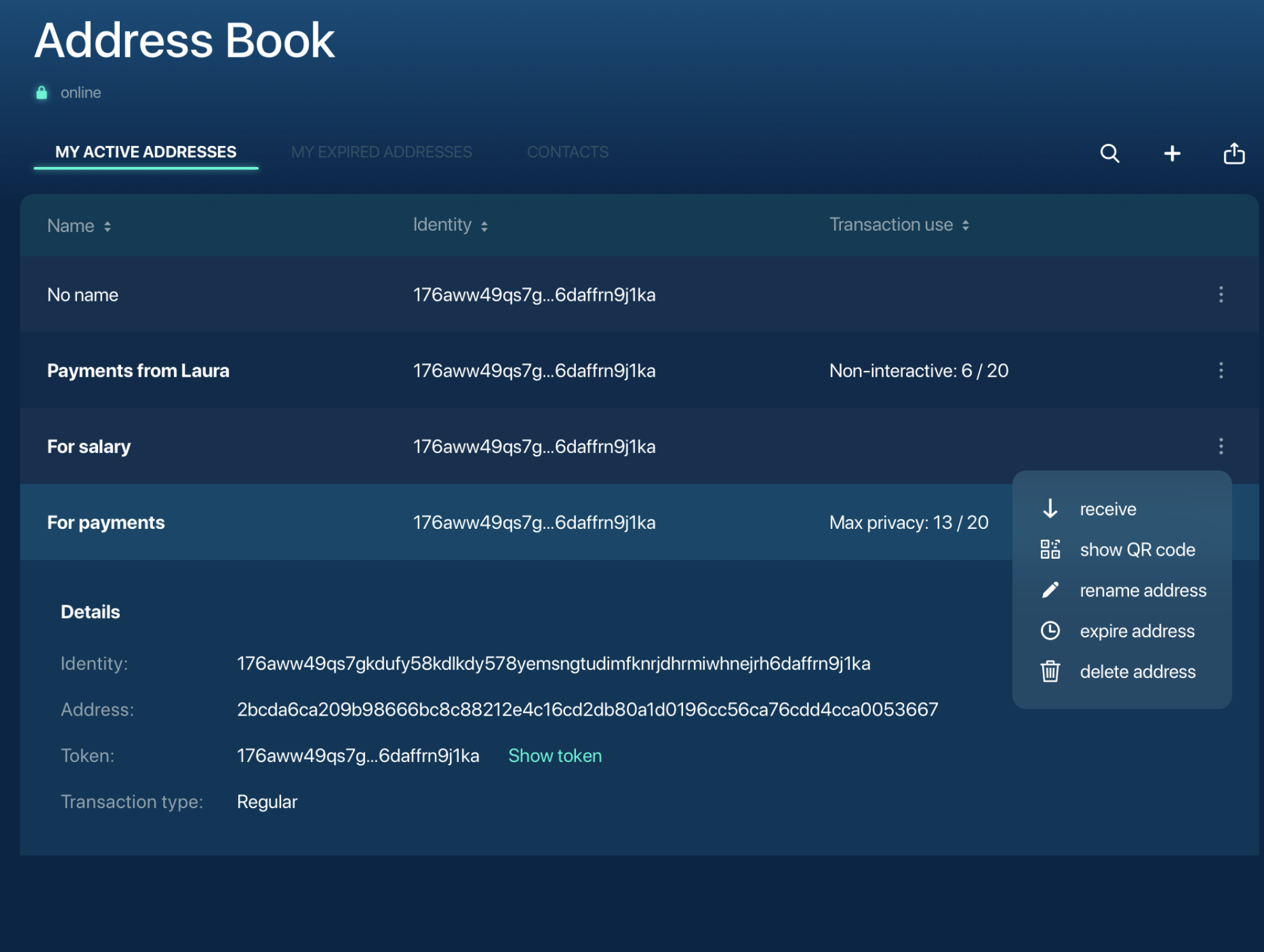Click the lock icon next to online status
Image resolution: width=1264 pixels, height=952 pixels.
tap(41, 92)
